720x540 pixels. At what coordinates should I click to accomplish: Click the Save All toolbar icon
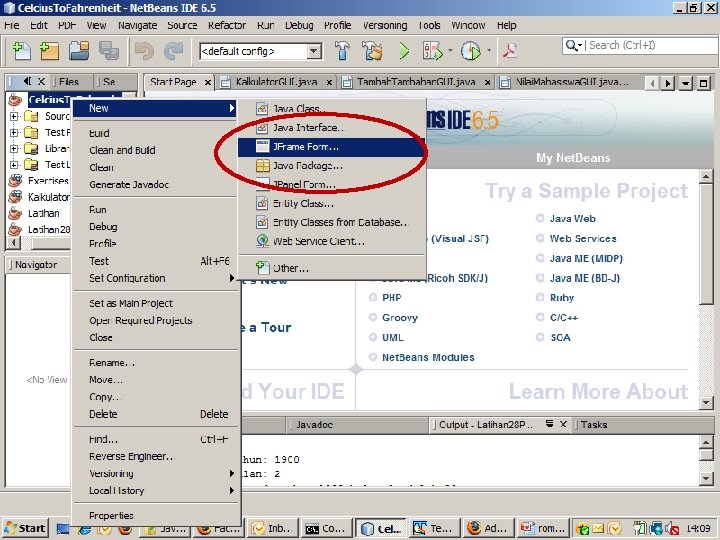pyautogui.click(x=109, y=51)
